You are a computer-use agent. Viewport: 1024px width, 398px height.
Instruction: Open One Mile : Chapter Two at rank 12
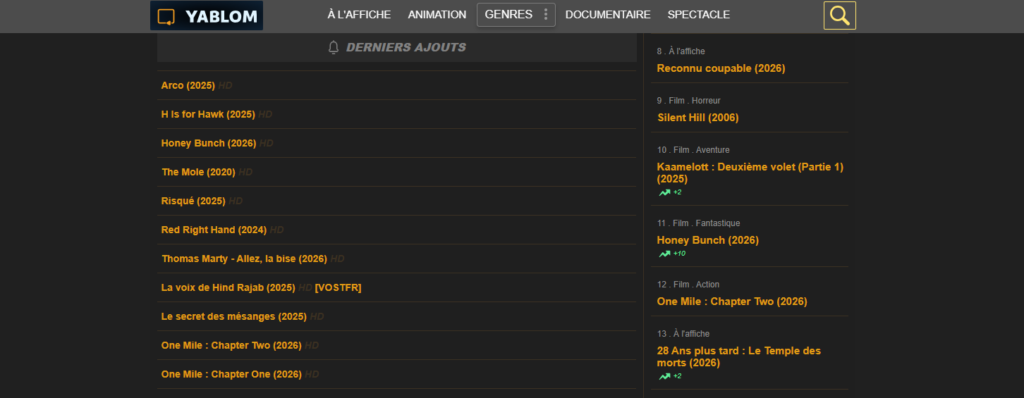[732, 302]
